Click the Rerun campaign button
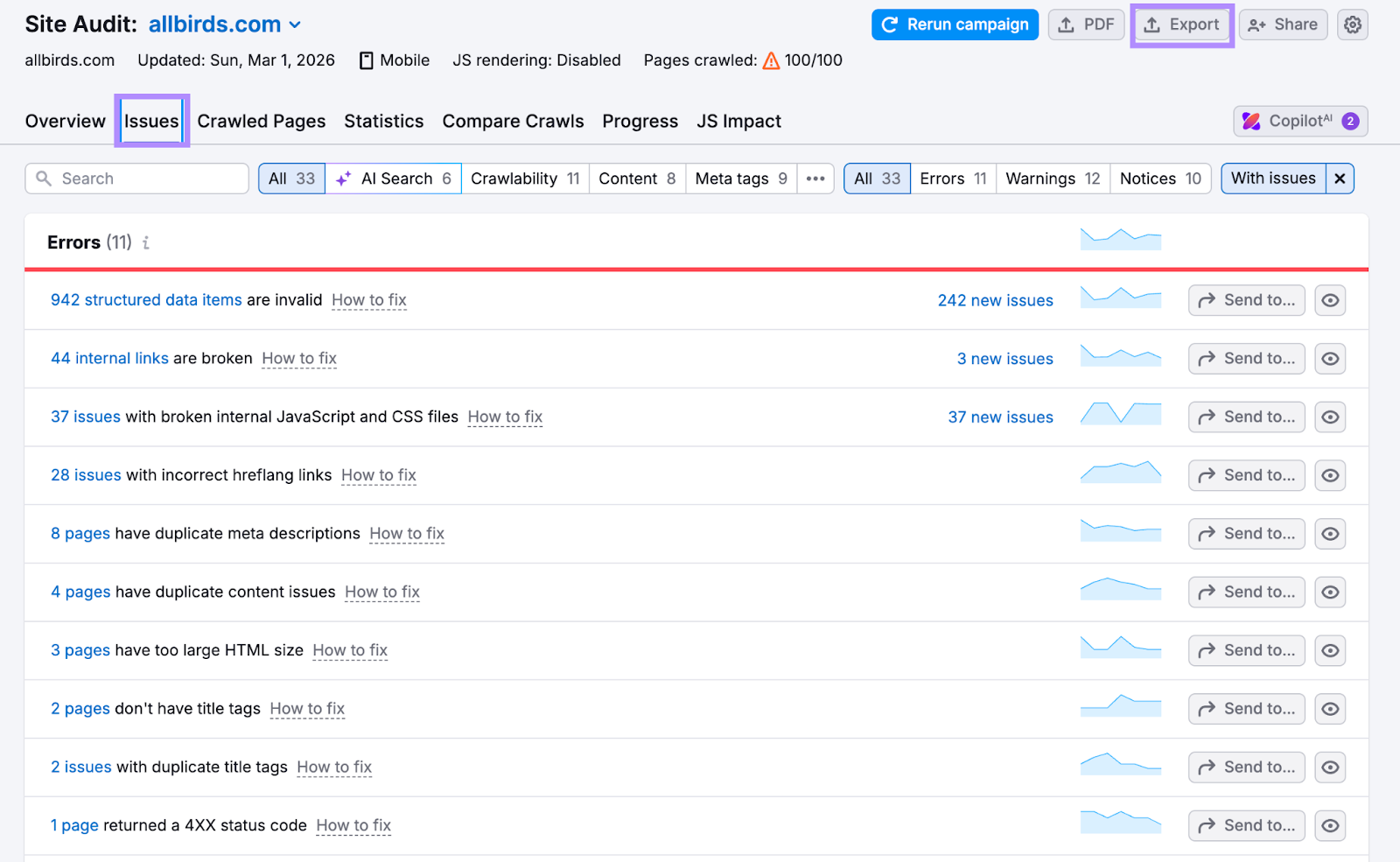Viewport: 1400px width, 862px height. 955,25
